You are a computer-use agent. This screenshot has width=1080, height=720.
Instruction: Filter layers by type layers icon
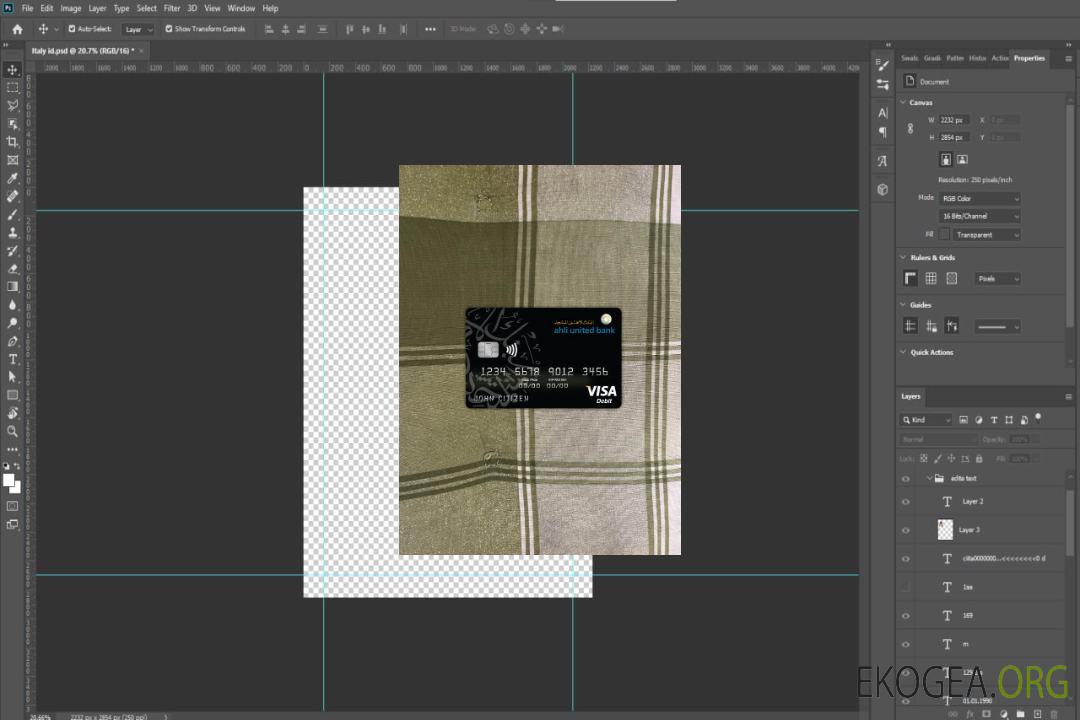(994, 420)
